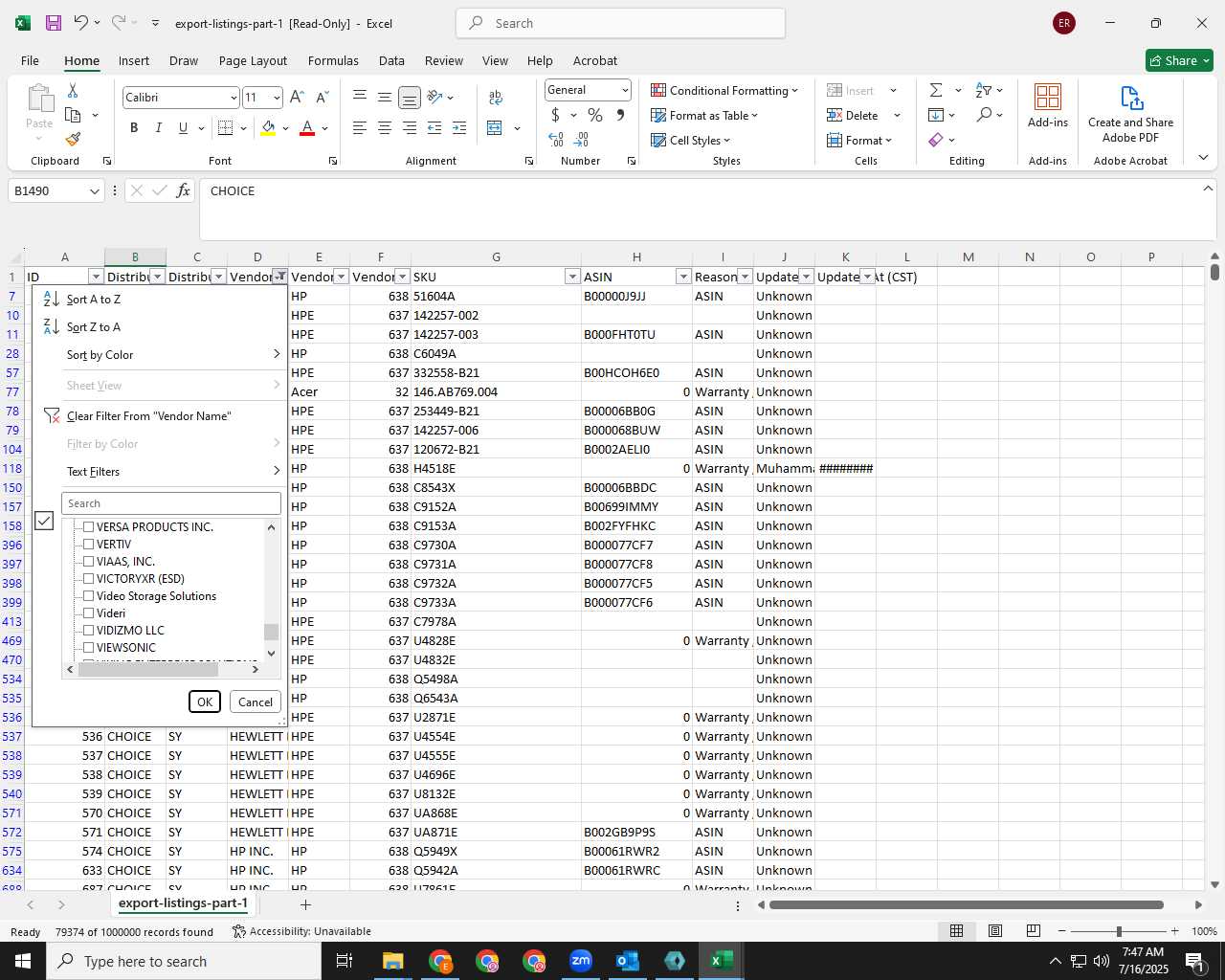Image resolution: width=1225 pixels, height=980 pixels.
Task: Select the Format Painter brush
Action: [x=73, y=140]
